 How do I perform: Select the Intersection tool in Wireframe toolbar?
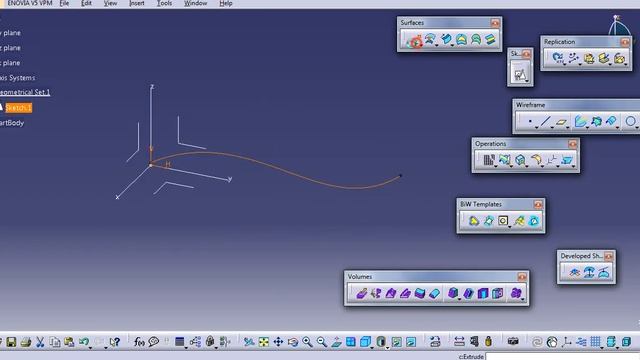[596, 121]
